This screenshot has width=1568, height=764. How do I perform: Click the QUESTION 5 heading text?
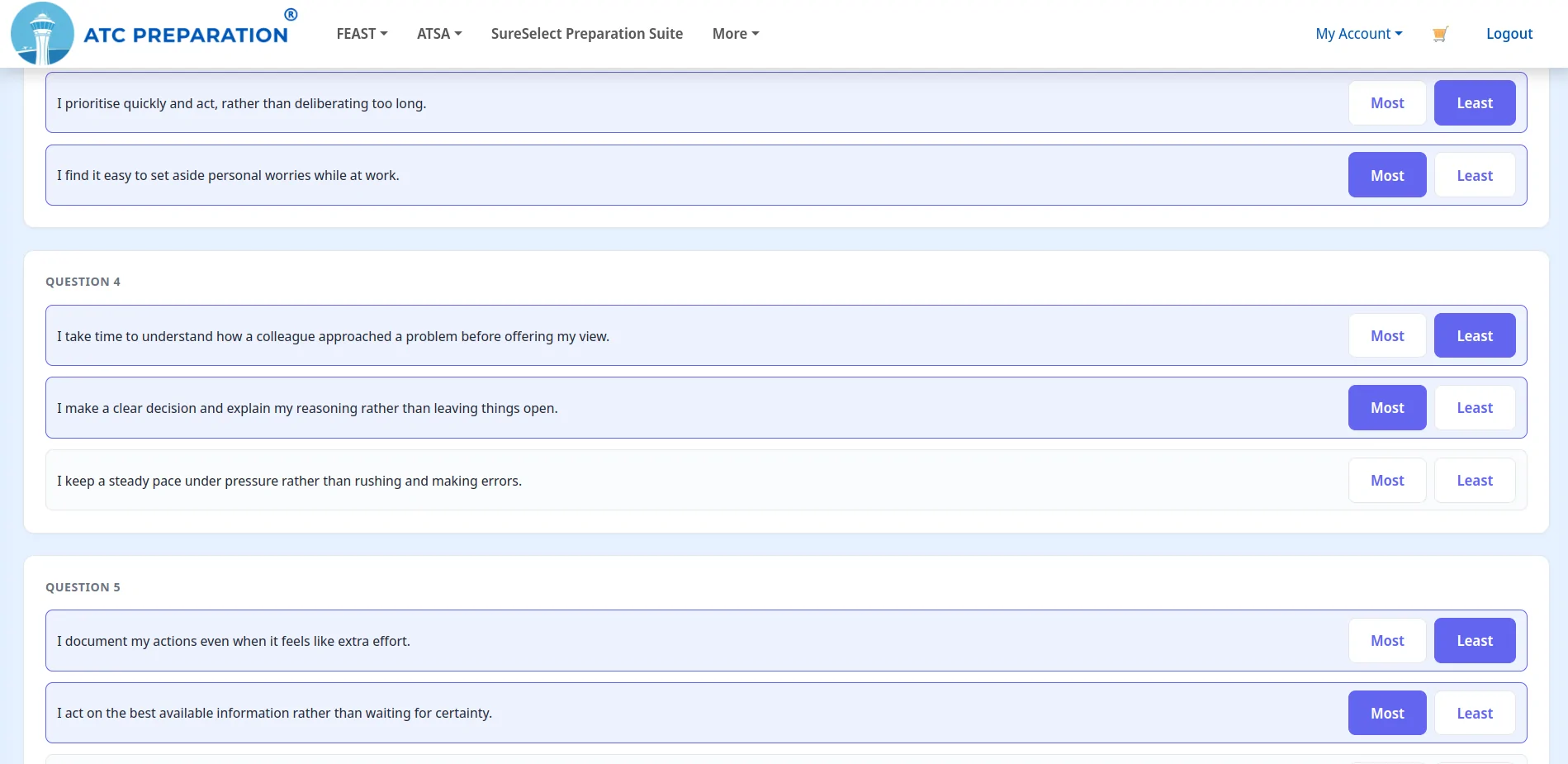pyautogui.click(x=83, y=587)
